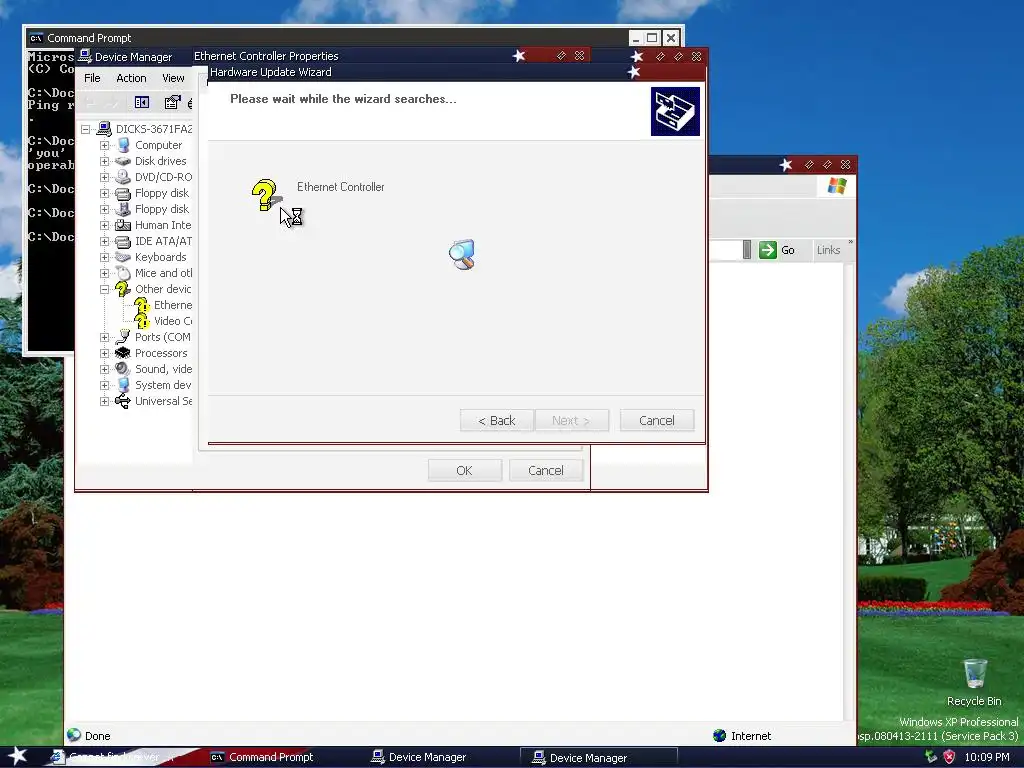1024x768 pixels.
Task: Open the File menu in Device Manager
Action: [92, 78]
